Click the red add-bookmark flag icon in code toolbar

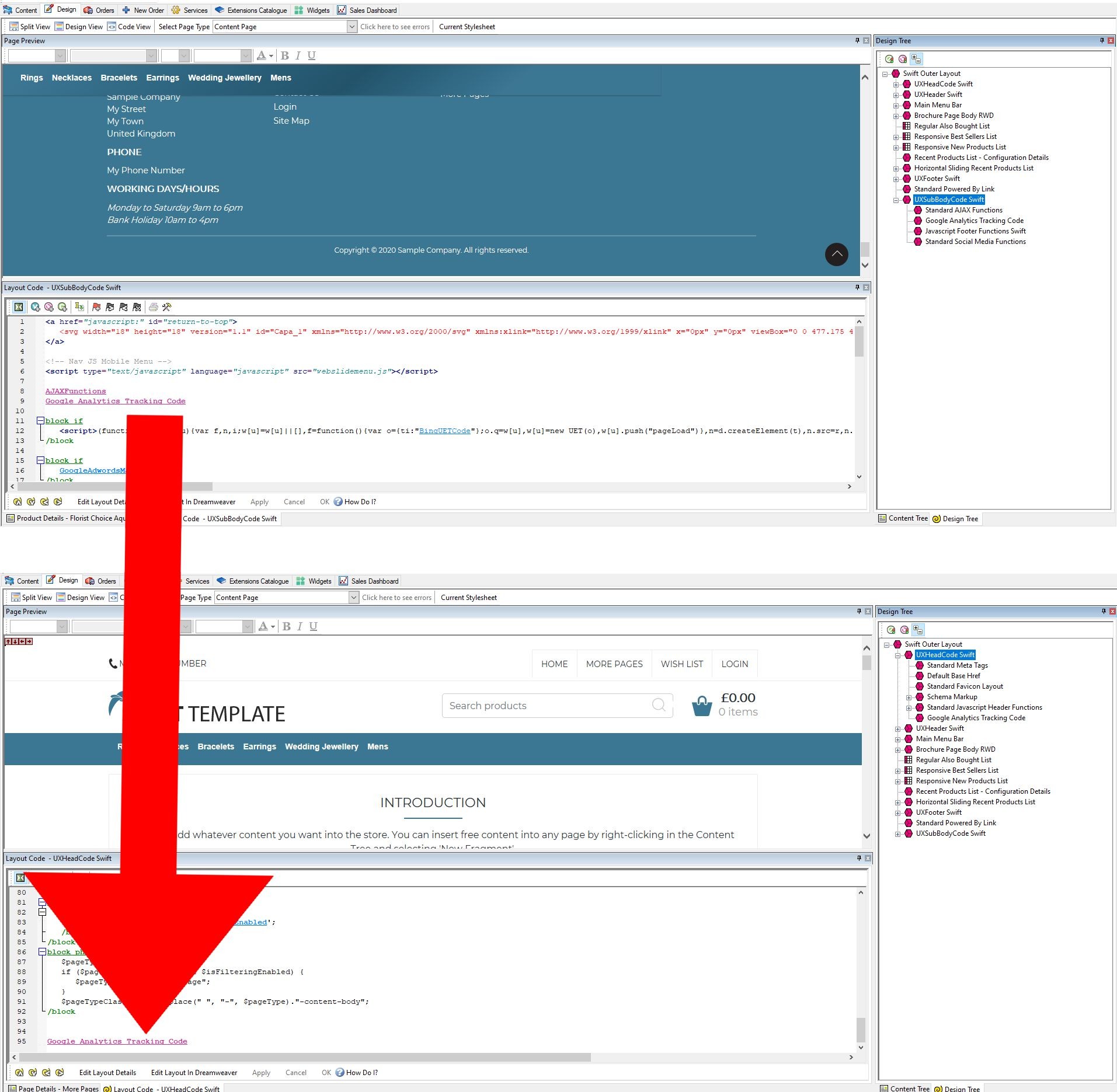pos(96,307)
